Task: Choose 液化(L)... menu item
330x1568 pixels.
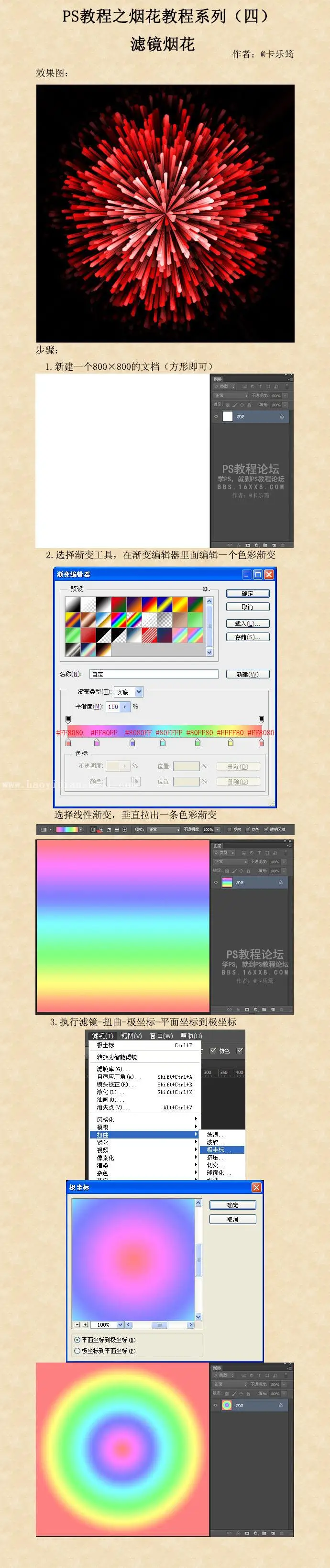Action: click(144, 1092)
